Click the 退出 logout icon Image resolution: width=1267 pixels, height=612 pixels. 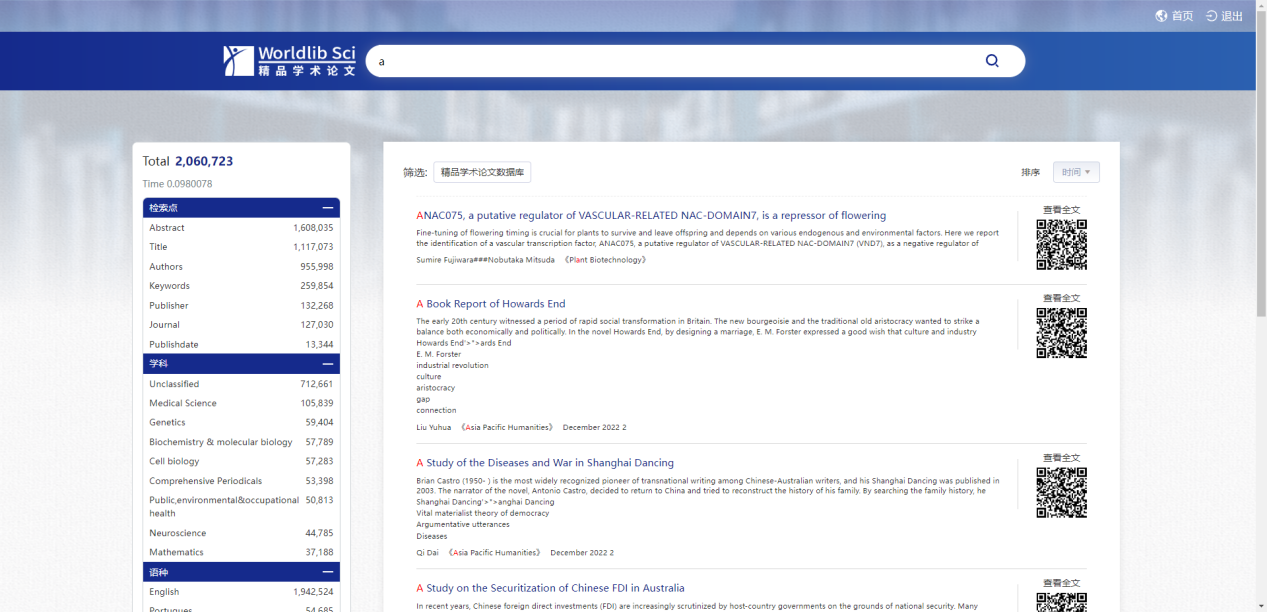pos(1211,16)
